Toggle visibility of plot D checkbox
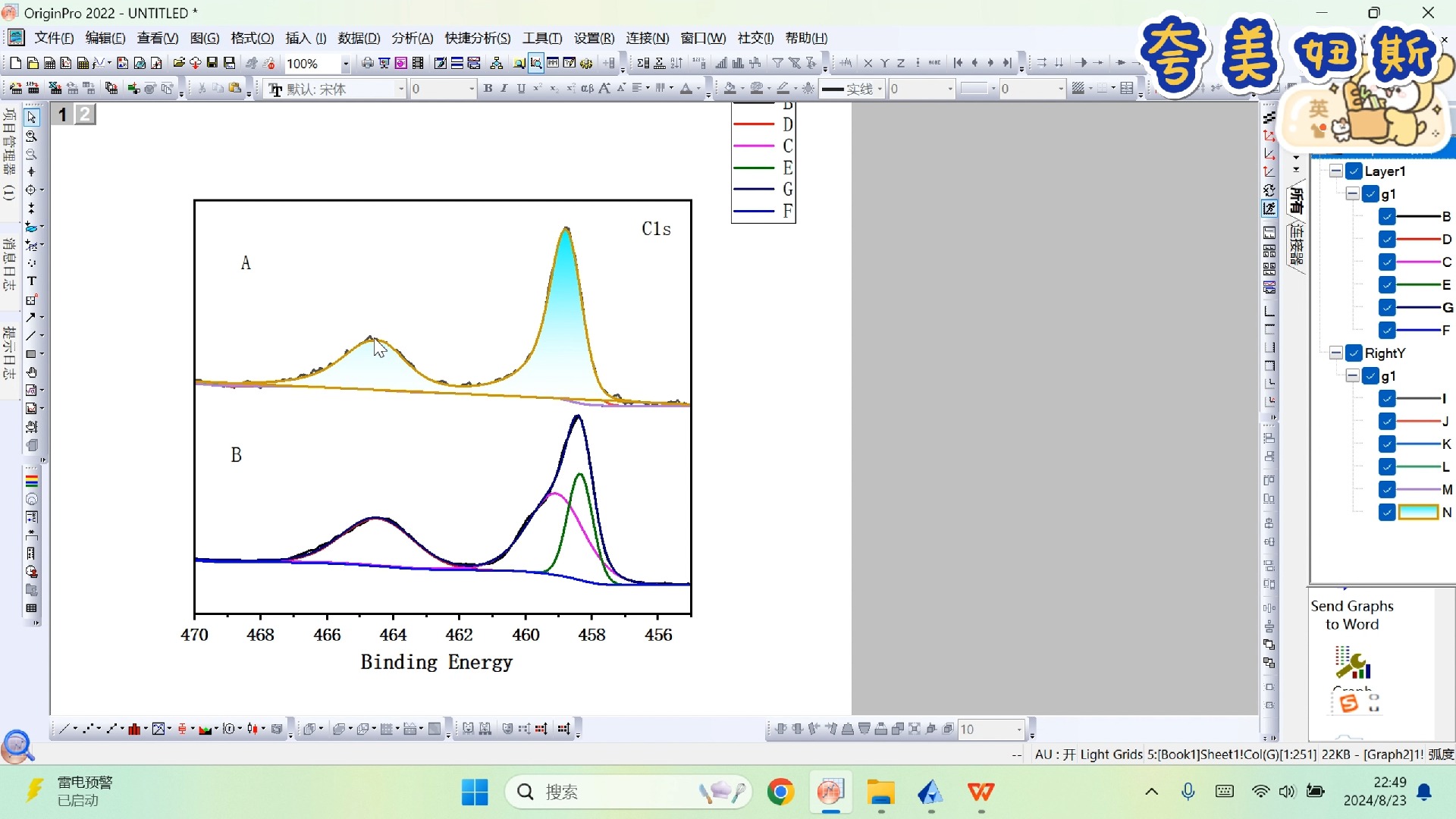 pos(1387,240)
